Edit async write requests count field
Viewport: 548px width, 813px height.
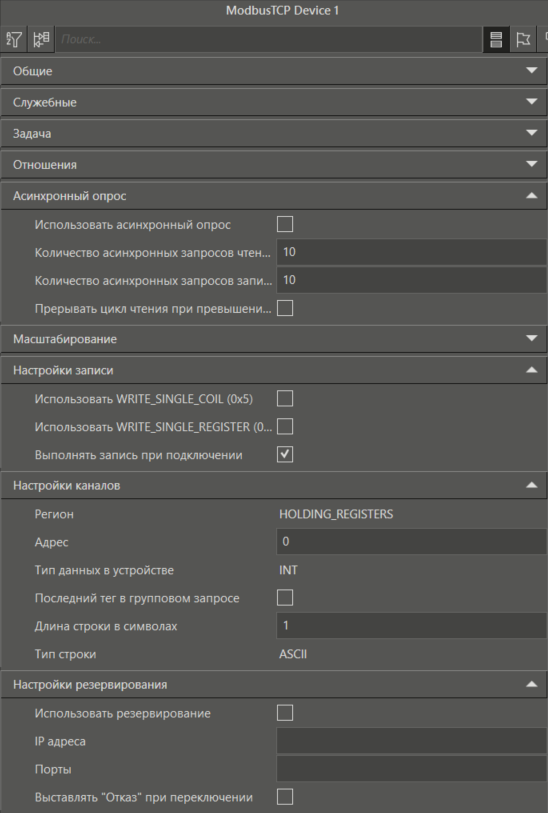(411, 280)
